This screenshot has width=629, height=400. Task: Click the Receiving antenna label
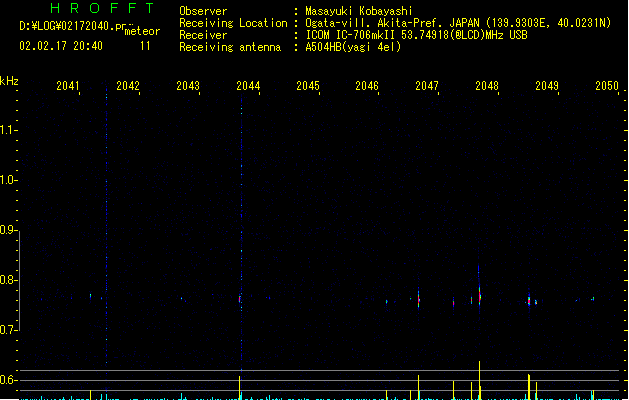230,47
